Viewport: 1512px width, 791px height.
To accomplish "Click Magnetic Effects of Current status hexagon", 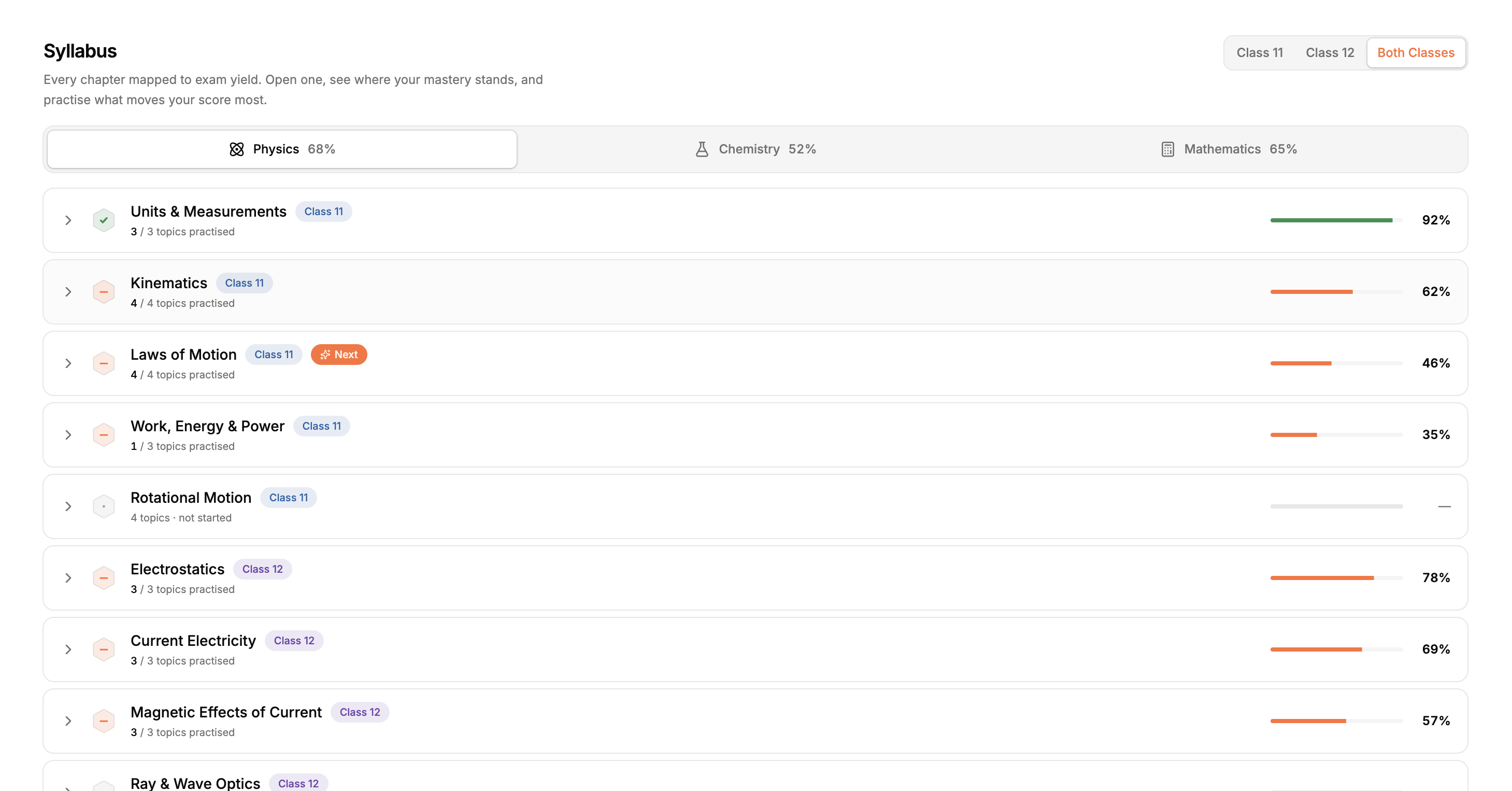I will click(103, 721).
